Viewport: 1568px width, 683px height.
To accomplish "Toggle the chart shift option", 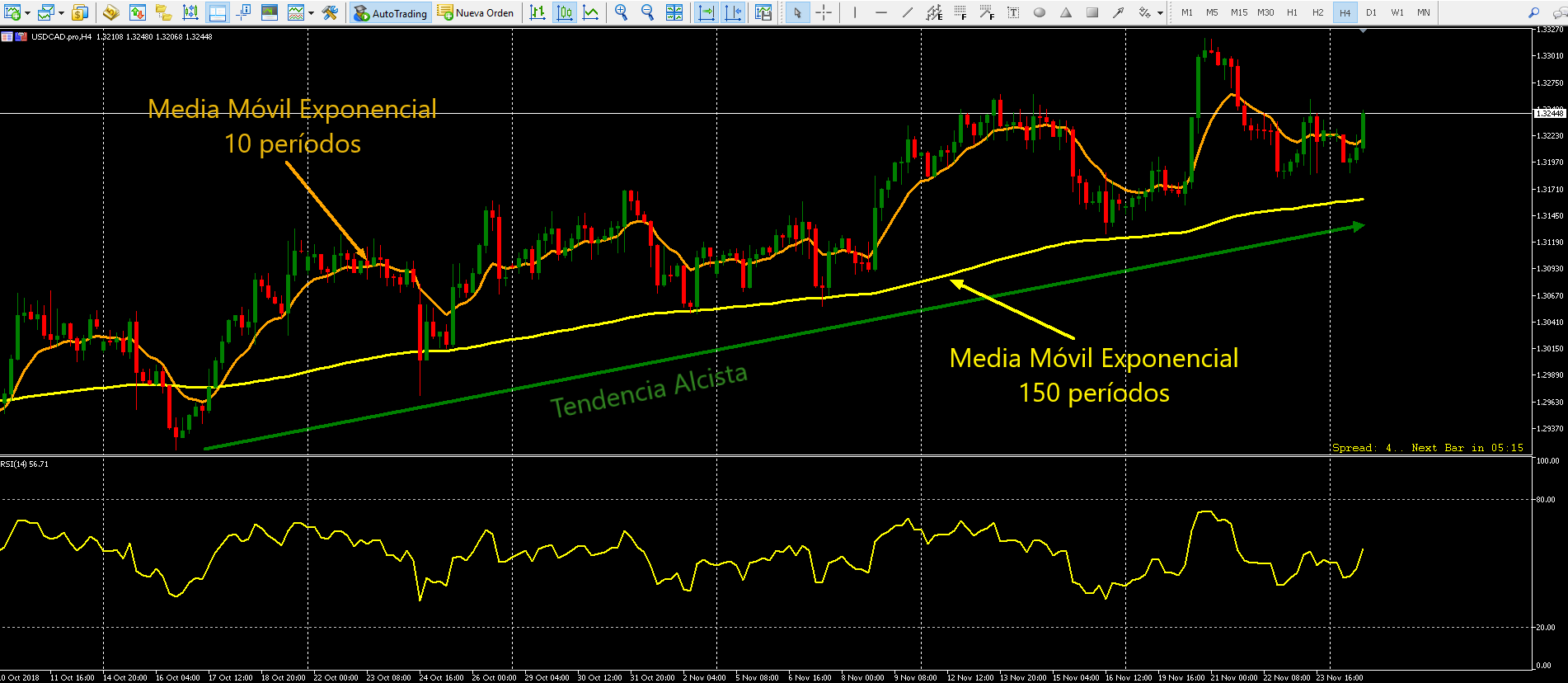I will (732, 12).
